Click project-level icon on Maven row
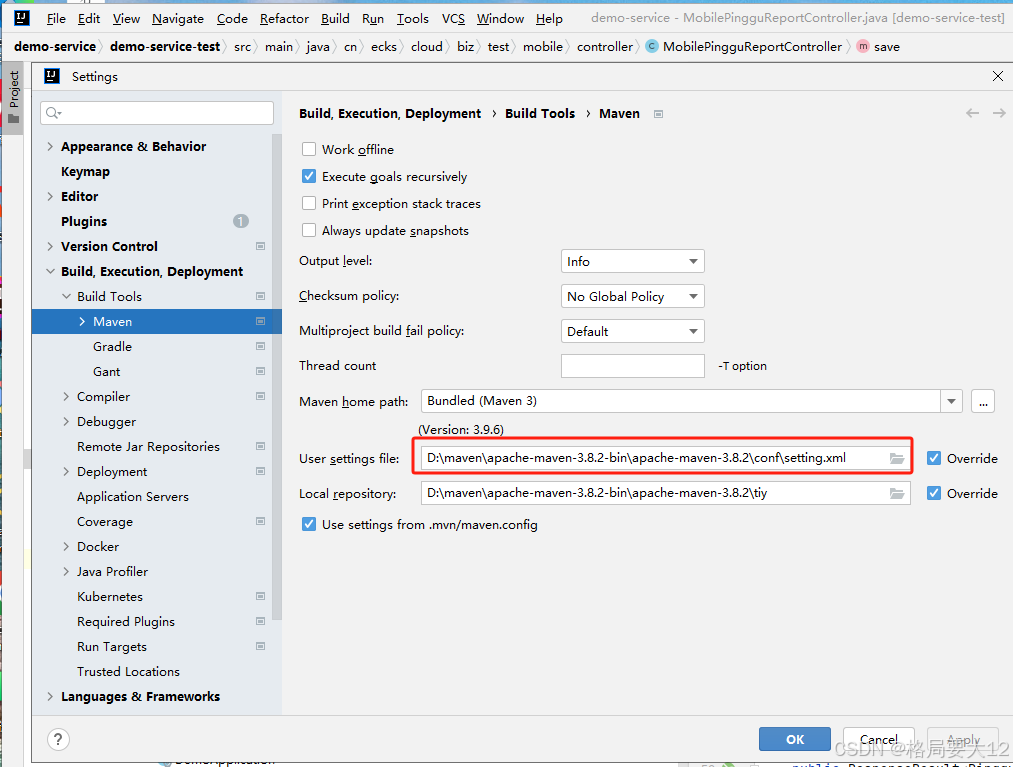Viewport: 1013px width, 767px height. click(x=260, y=321)
